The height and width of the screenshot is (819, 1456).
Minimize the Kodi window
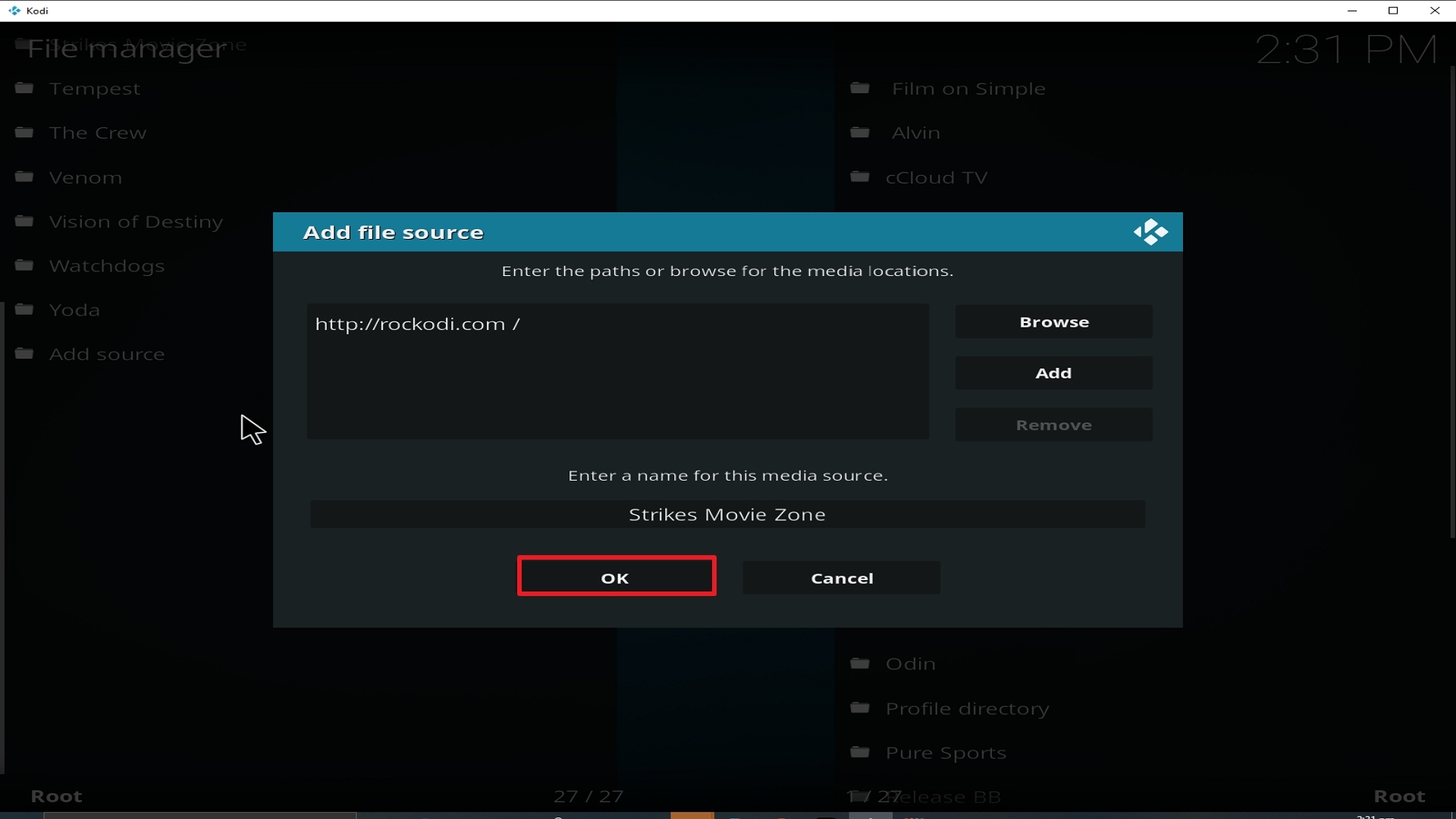click(1351, 11)
